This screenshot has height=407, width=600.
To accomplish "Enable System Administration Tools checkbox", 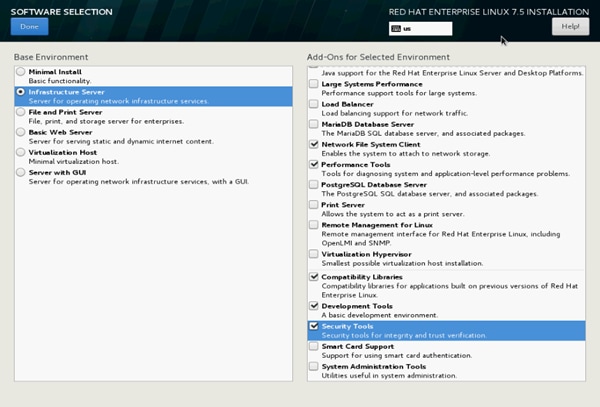I will [314, 366].
